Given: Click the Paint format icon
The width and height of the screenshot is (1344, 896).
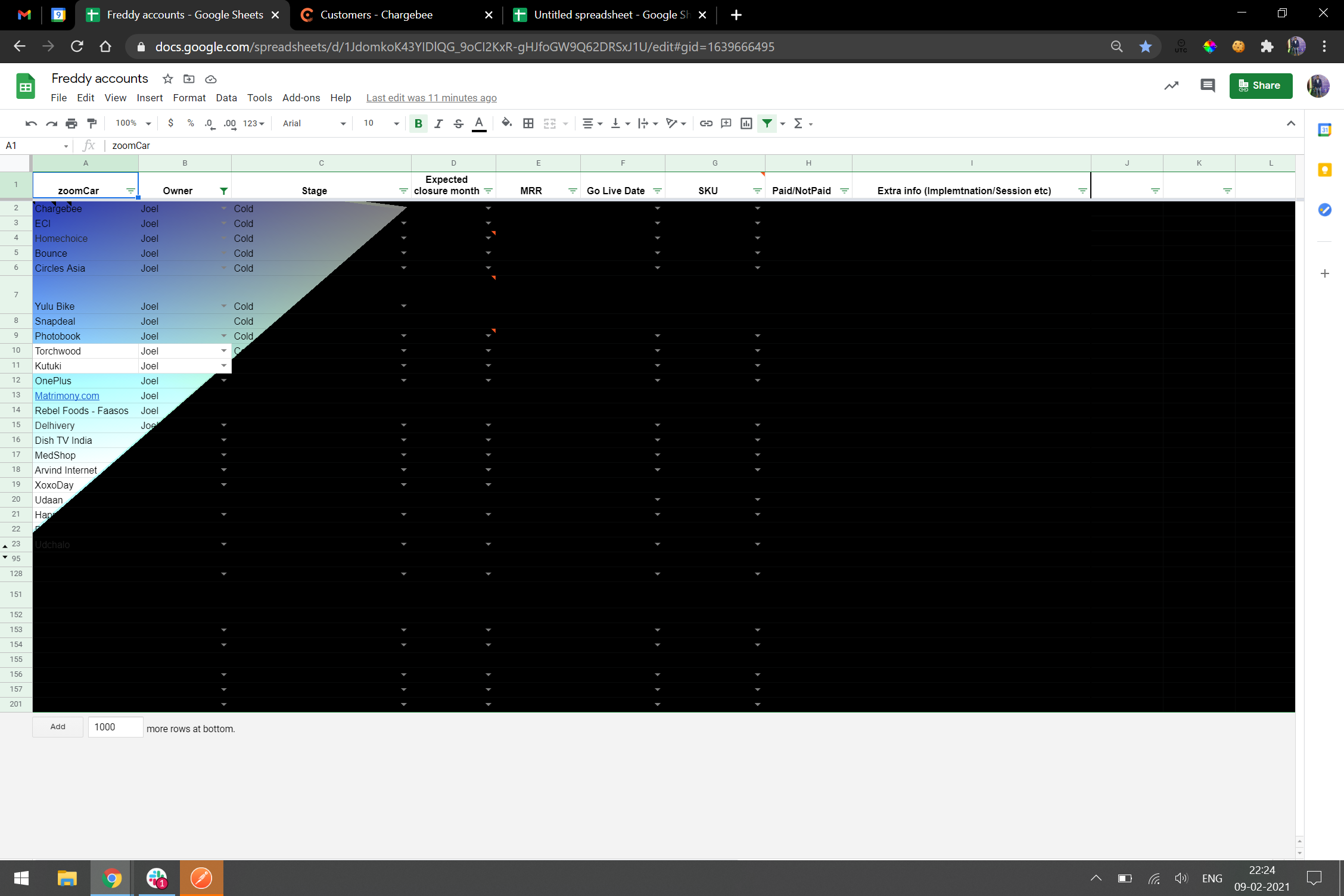Looking at the screenshot, I should 92,123.
